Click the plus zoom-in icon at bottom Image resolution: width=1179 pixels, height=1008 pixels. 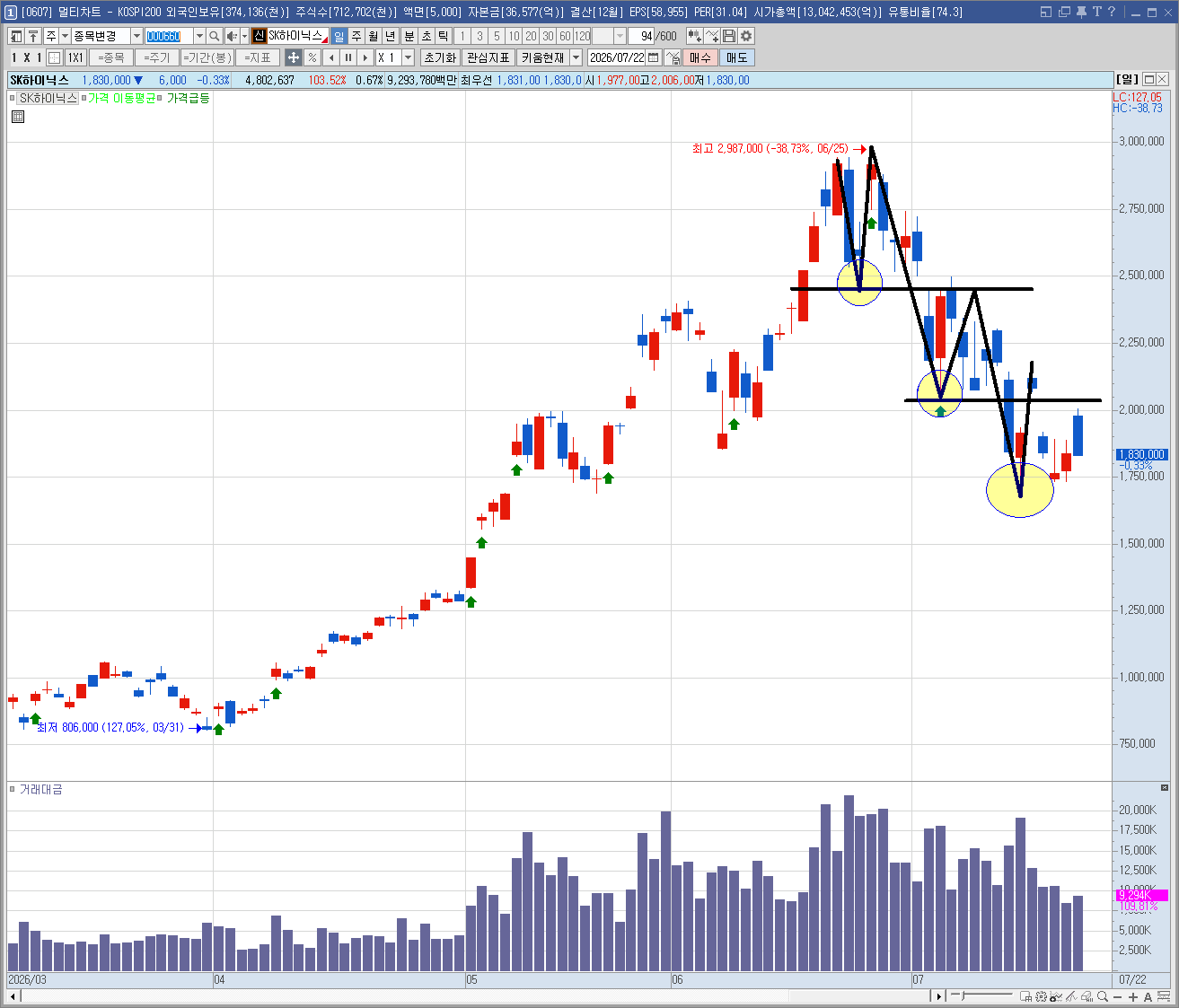[x=1132, y=996]
